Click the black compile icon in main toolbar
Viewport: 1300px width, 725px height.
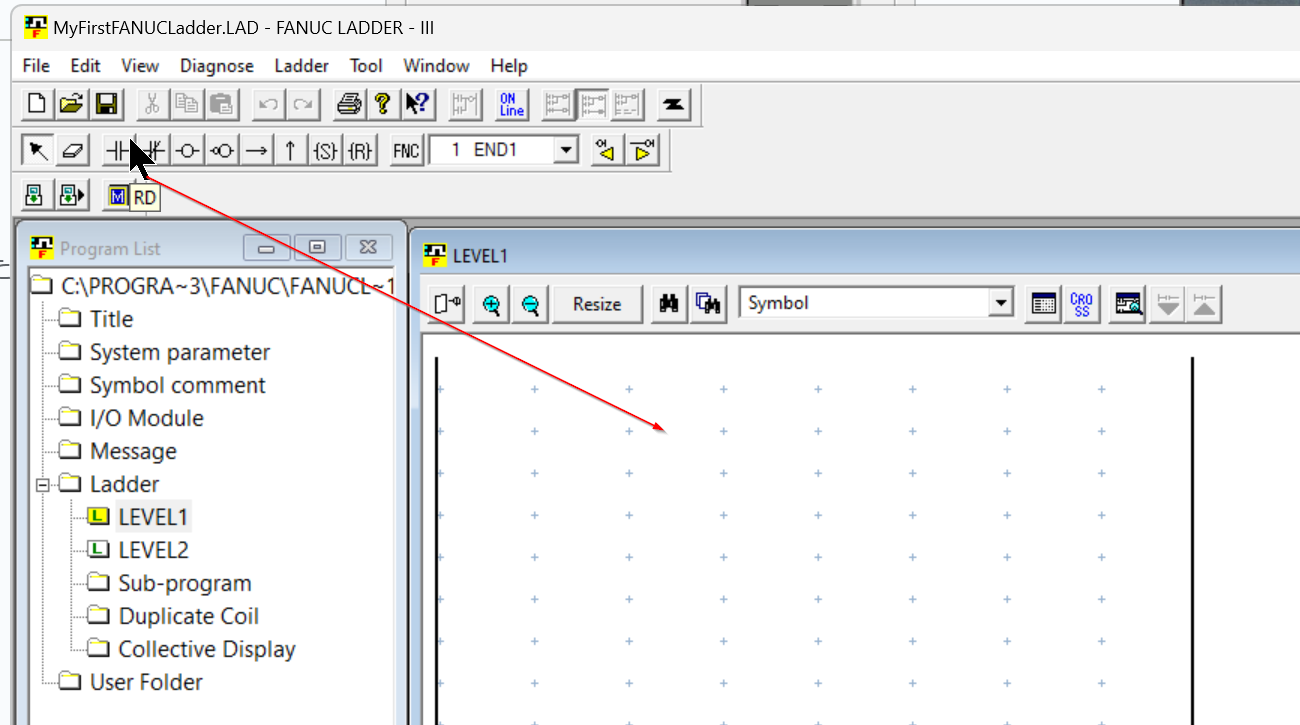pyautogui.click(x=674, y=103)
